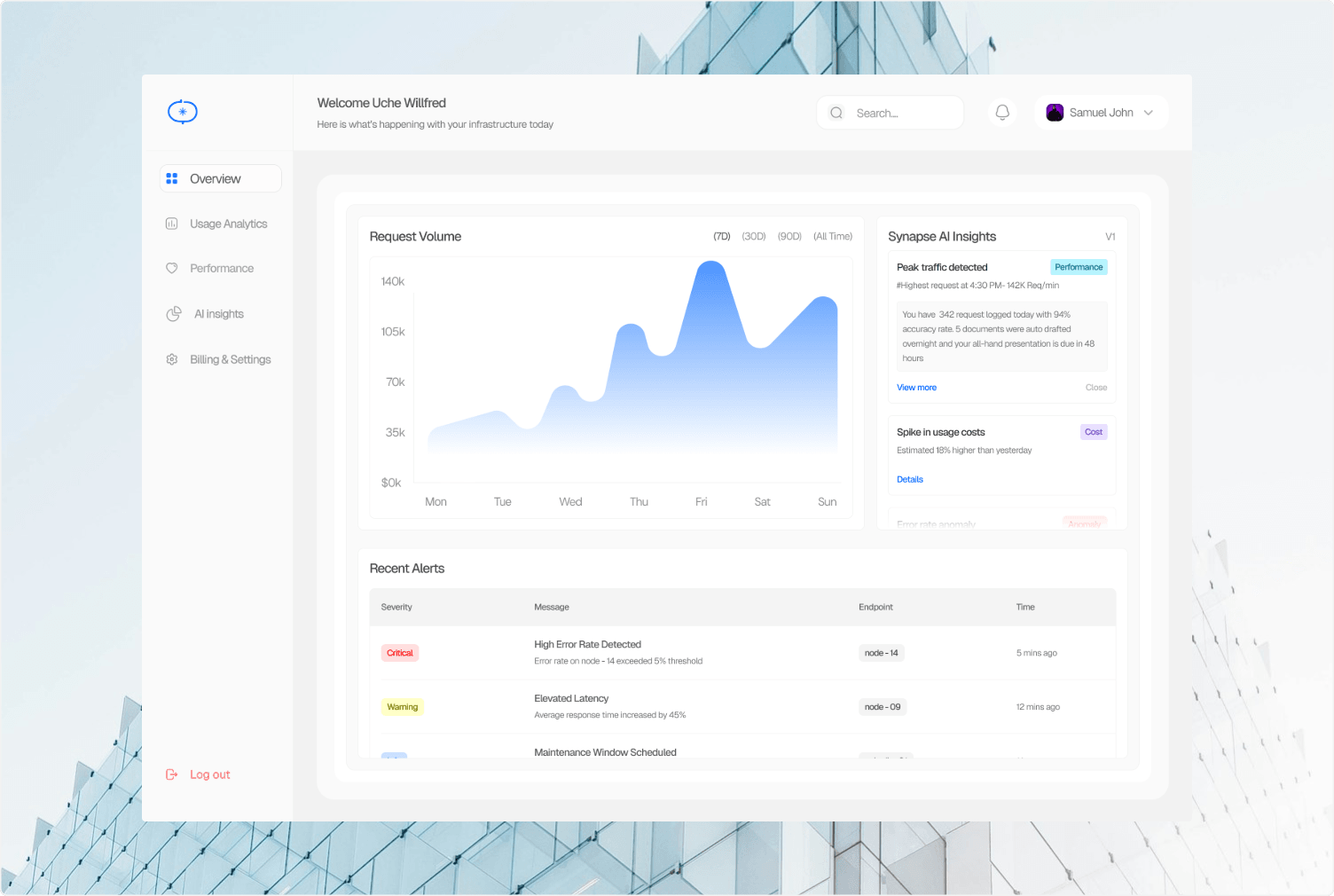This screenshot has width=1334, height=896.
Task: Open notifications via the bell icon
Action: [x=1002, y=113]
